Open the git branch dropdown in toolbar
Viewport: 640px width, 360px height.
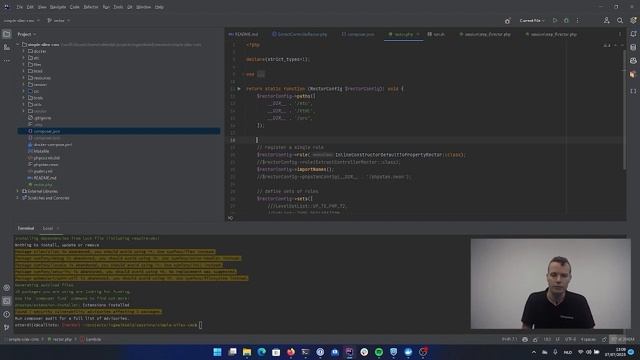coord(59,20)
